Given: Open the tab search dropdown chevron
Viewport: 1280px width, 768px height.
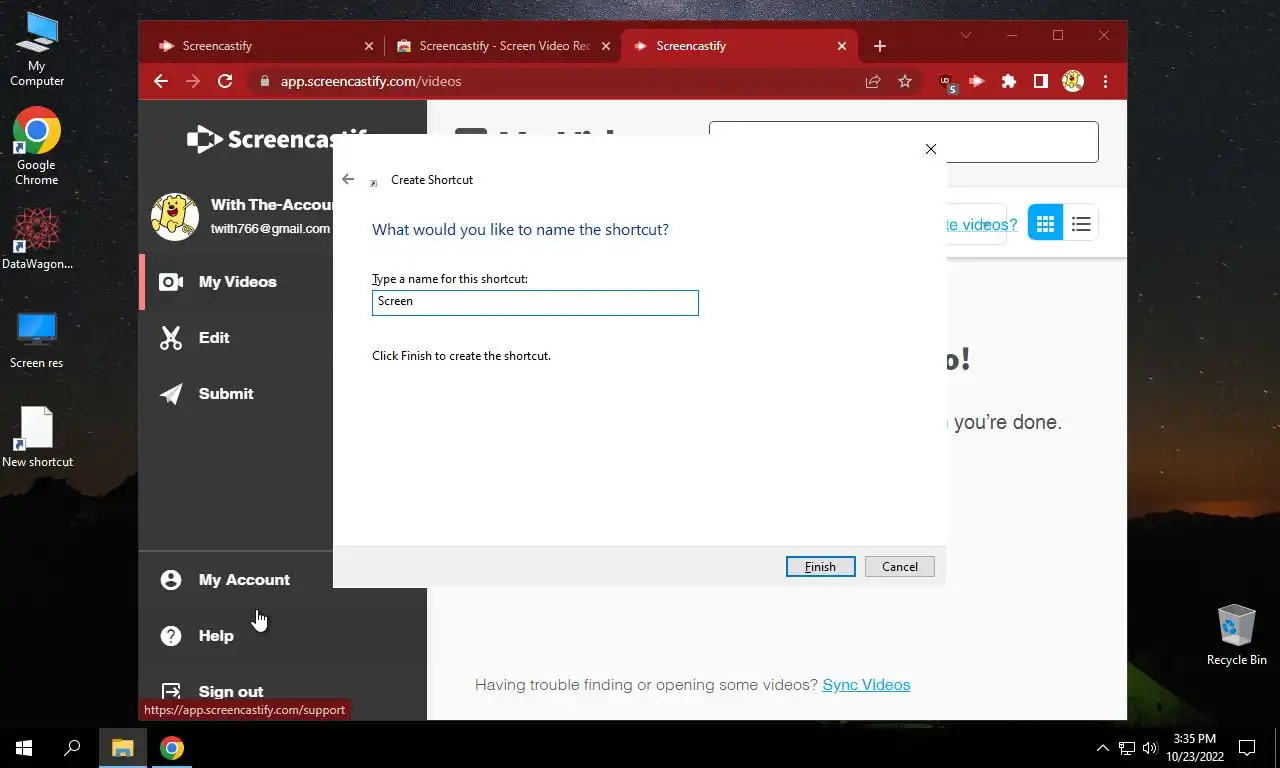Looking at the screenshot, I should point(966,35).
